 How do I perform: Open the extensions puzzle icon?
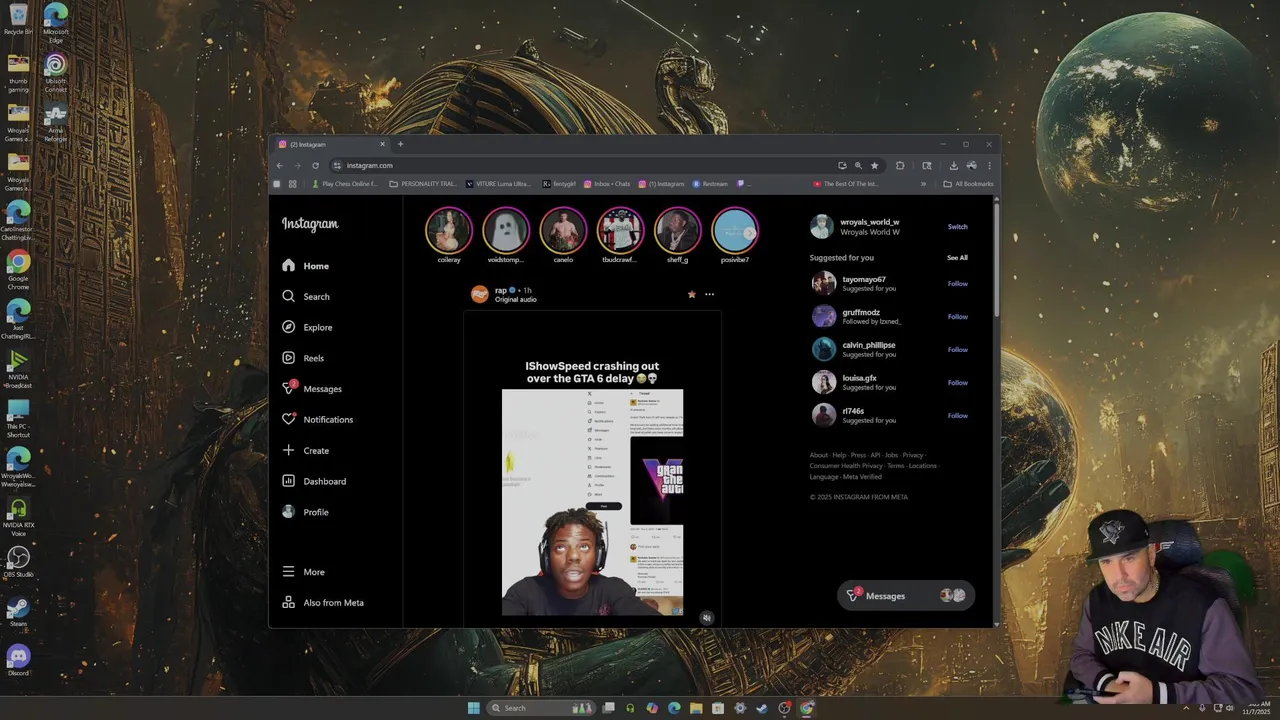900,166
